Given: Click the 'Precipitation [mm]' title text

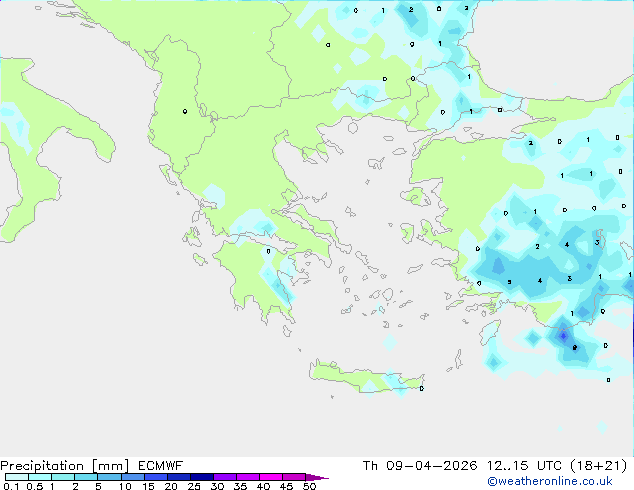Looking at the screenshot, I should [65, 466].
